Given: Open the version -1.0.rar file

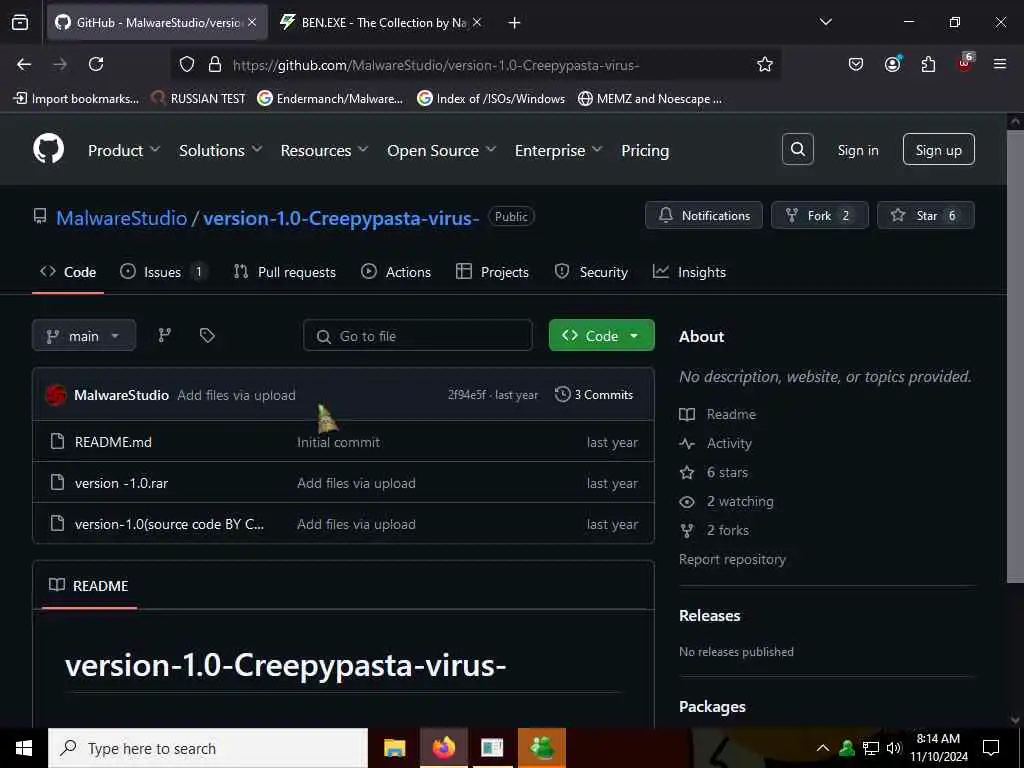Looking at the screenshot, I should point(121,483).
